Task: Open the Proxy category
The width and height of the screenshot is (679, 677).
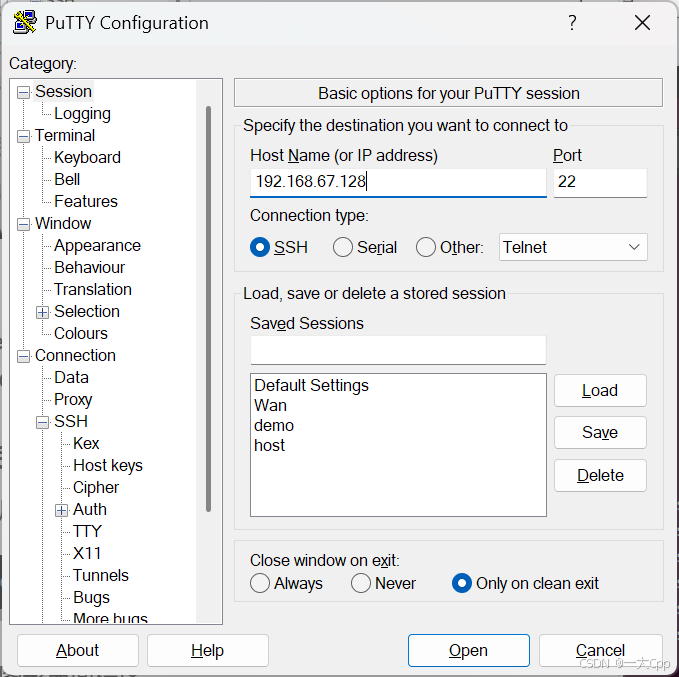Action: [x=73, y=399]
